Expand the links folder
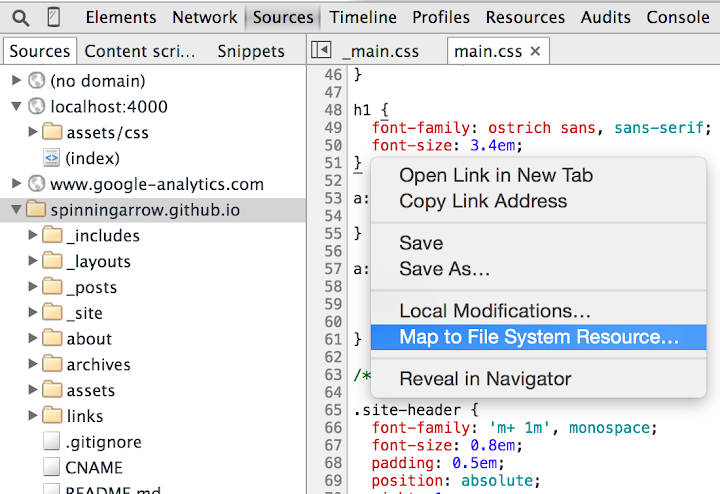 coord(33,415)
